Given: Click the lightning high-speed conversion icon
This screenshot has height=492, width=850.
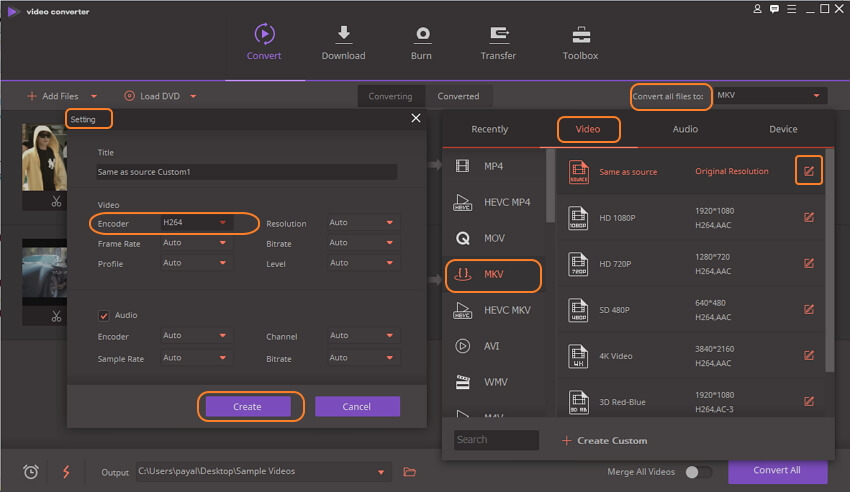Looking at the screenshot, I should (x=65, y=471).
